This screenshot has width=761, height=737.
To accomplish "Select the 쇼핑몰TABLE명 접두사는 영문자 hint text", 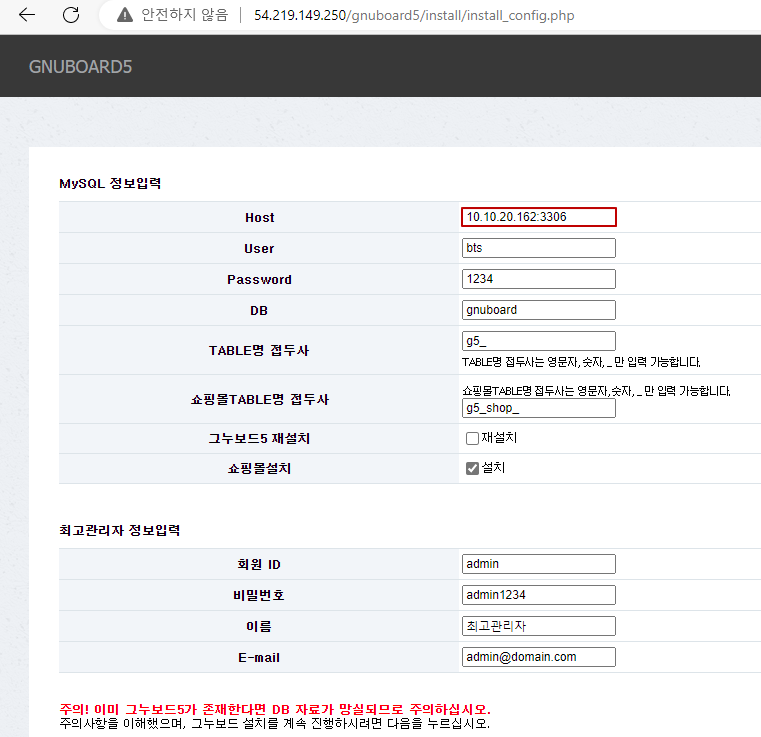I will pyautogui.click(x=596, y=391).
